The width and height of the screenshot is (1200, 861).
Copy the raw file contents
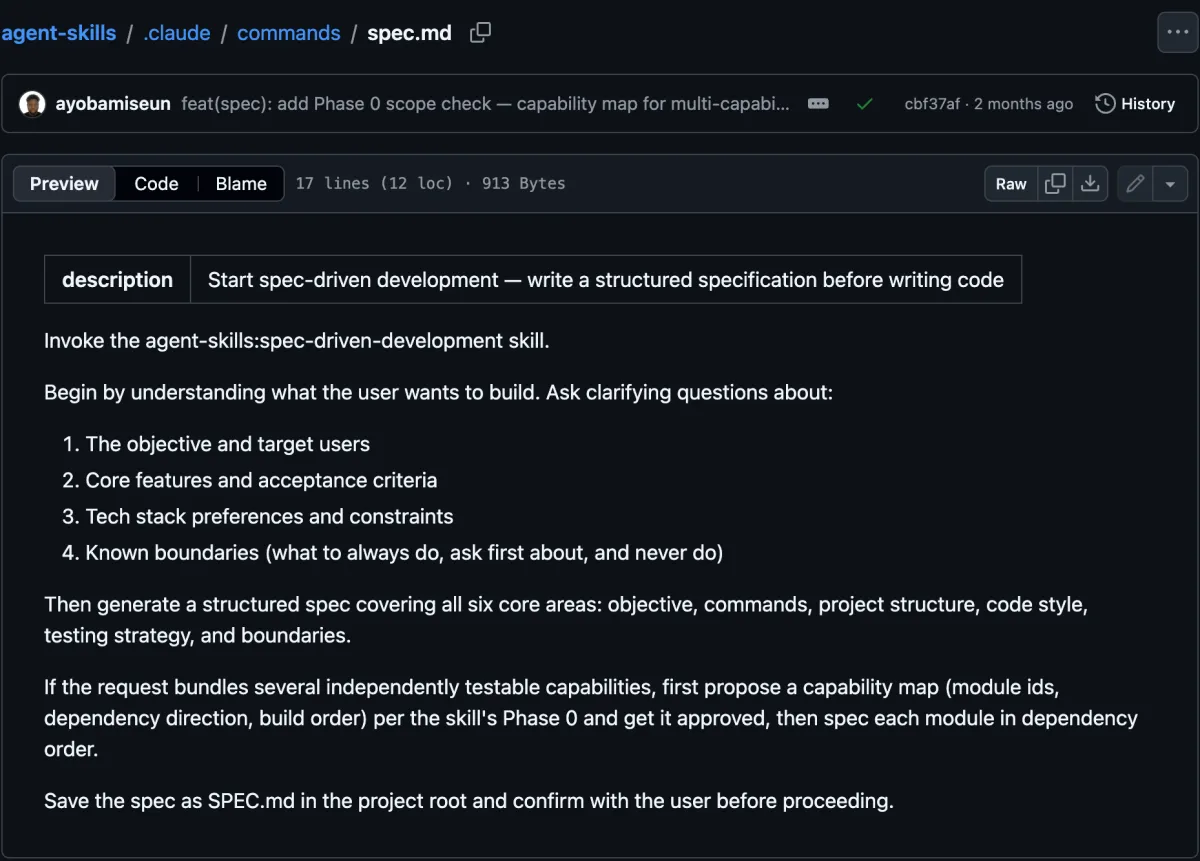pos(1055,184)
